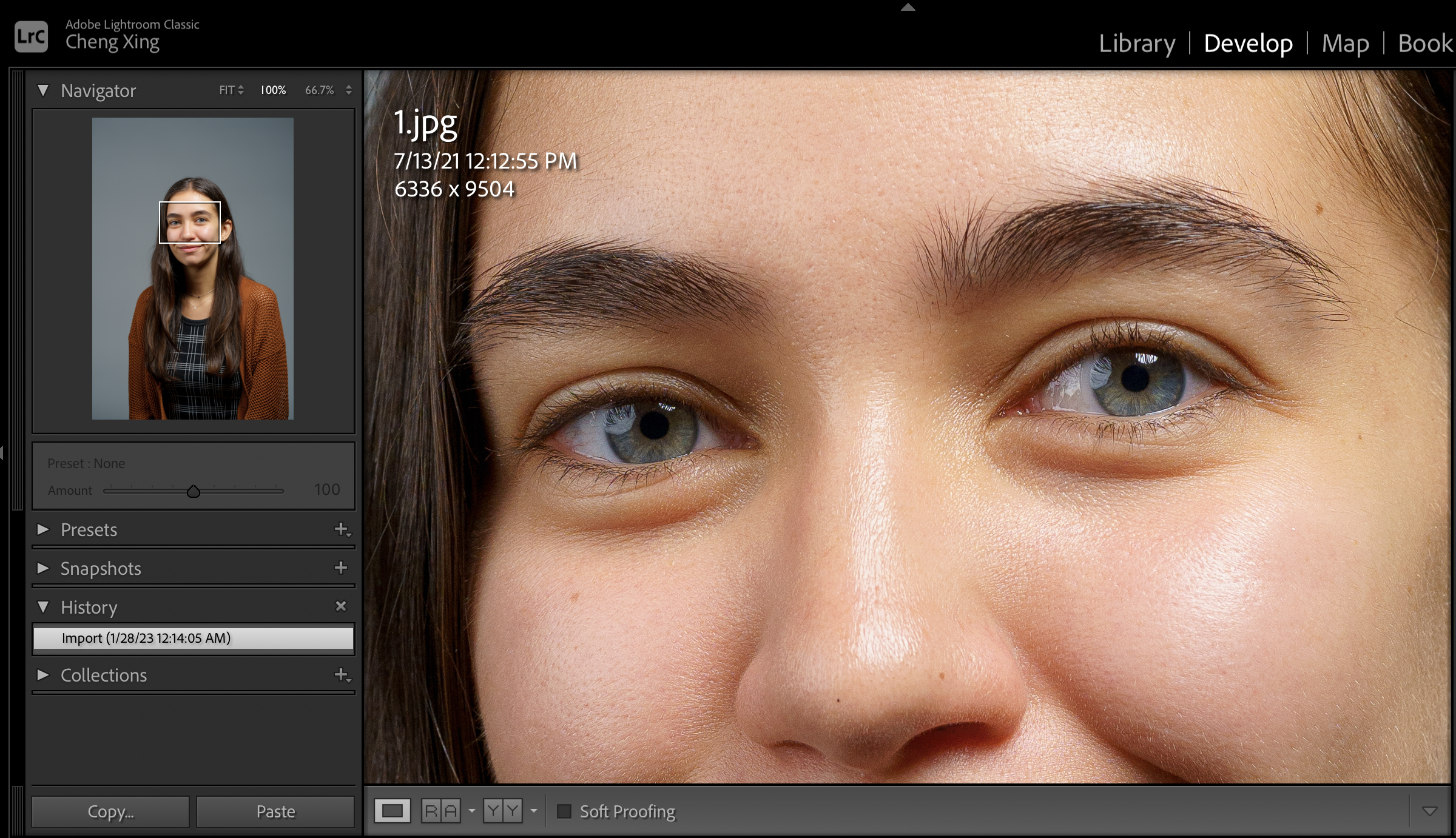
Task: Toggle Reference view RA icon
Action: pyautogui.click(x=440, y=811)
